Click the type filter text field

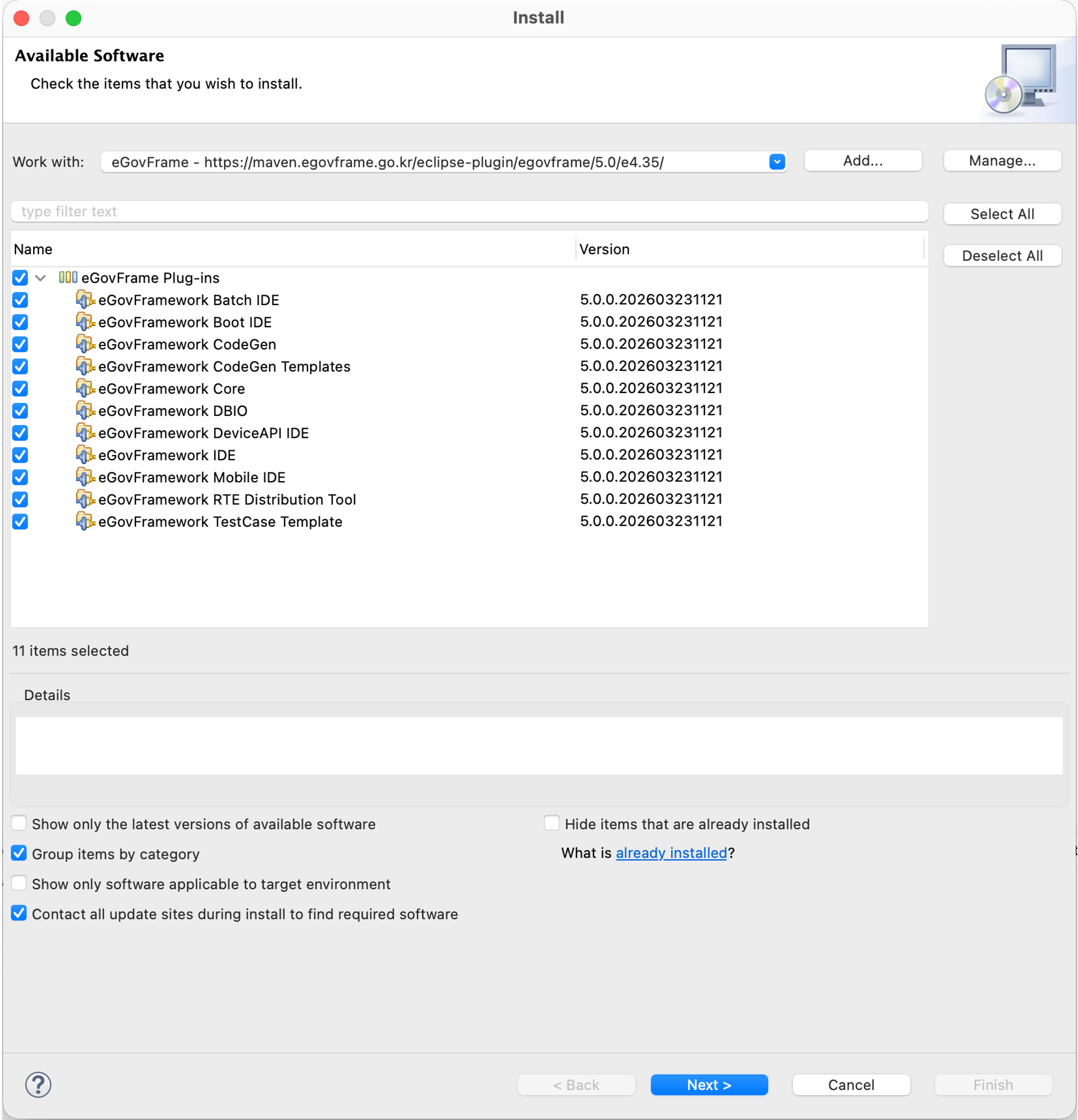[469, 211]
